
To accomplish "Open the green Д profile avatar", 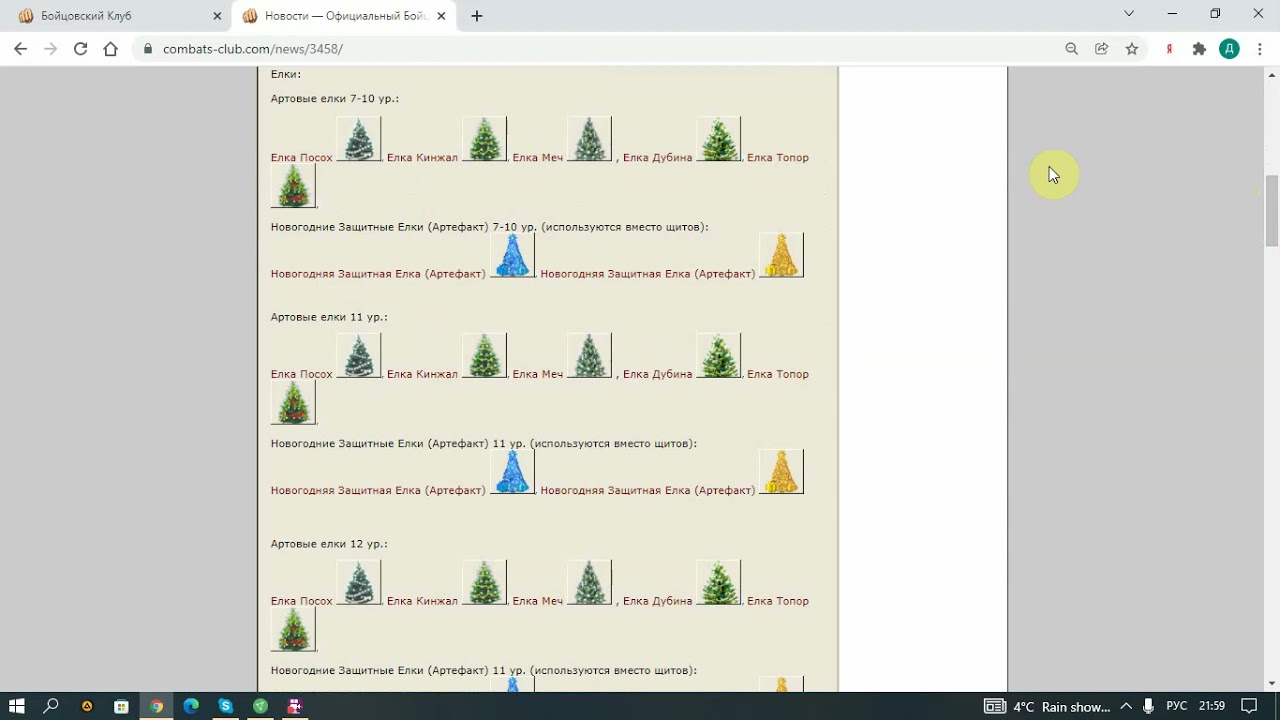I will point(1229,48).
